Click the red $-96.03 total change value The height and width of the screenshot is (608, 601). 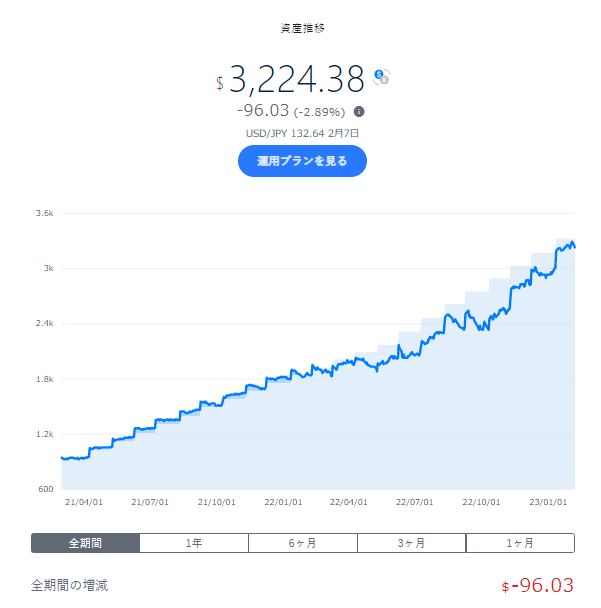coord(537,586)
